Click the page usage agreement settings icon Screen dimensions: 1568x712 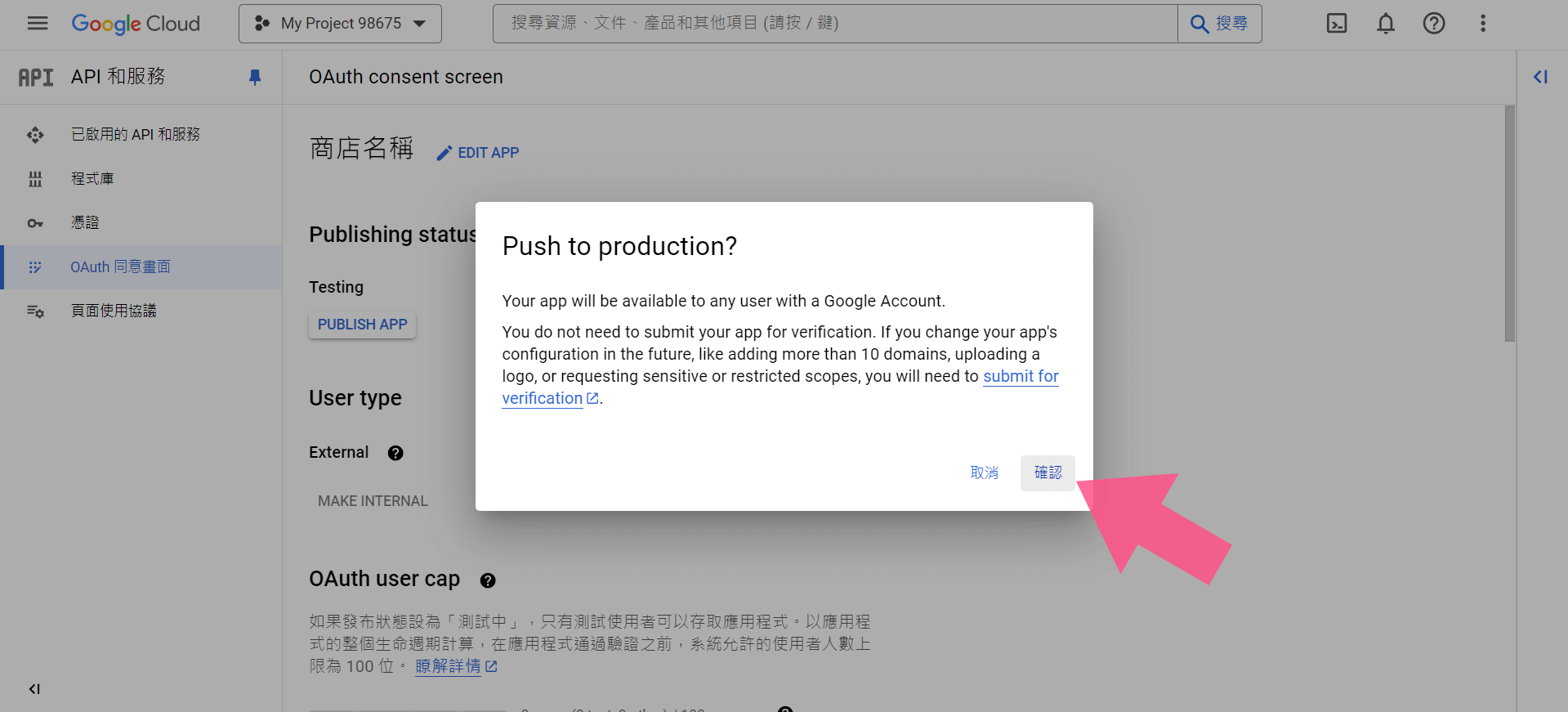[35, 311]
